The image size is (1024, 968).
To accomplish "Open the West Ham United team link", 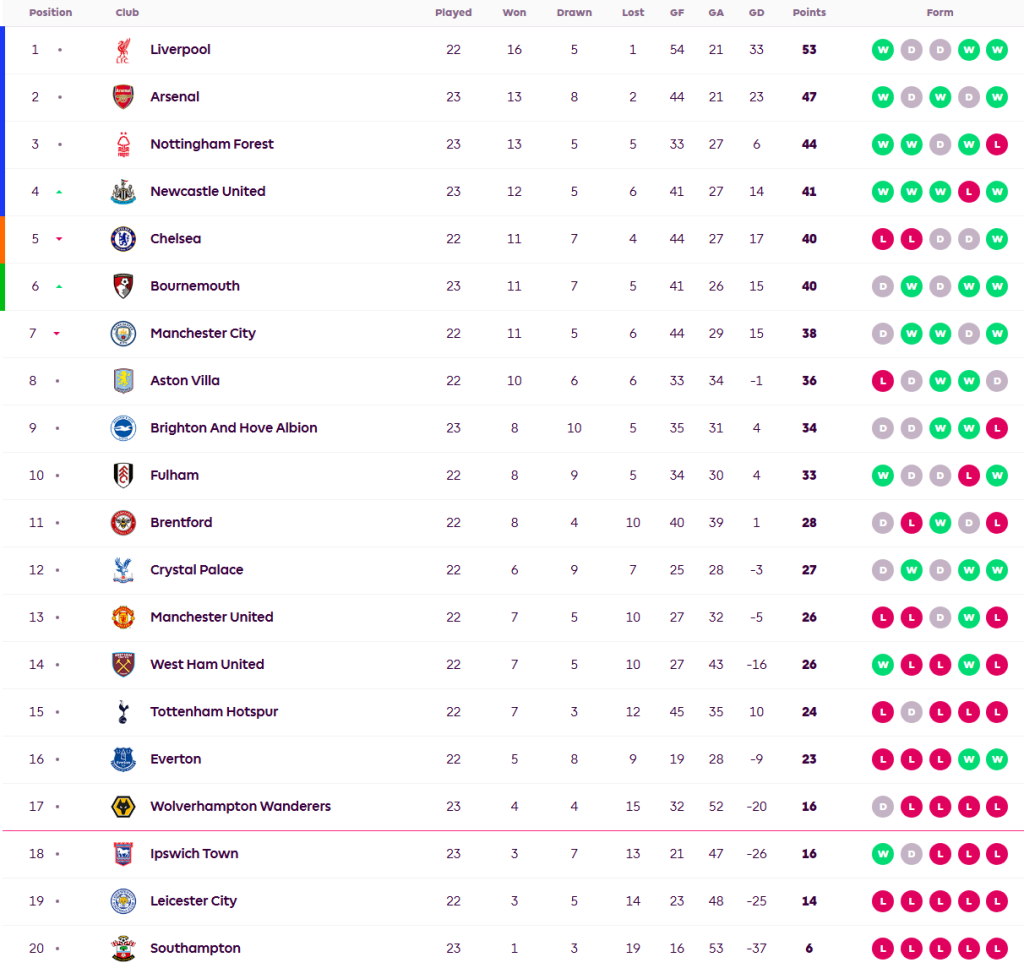I will 207,664.
